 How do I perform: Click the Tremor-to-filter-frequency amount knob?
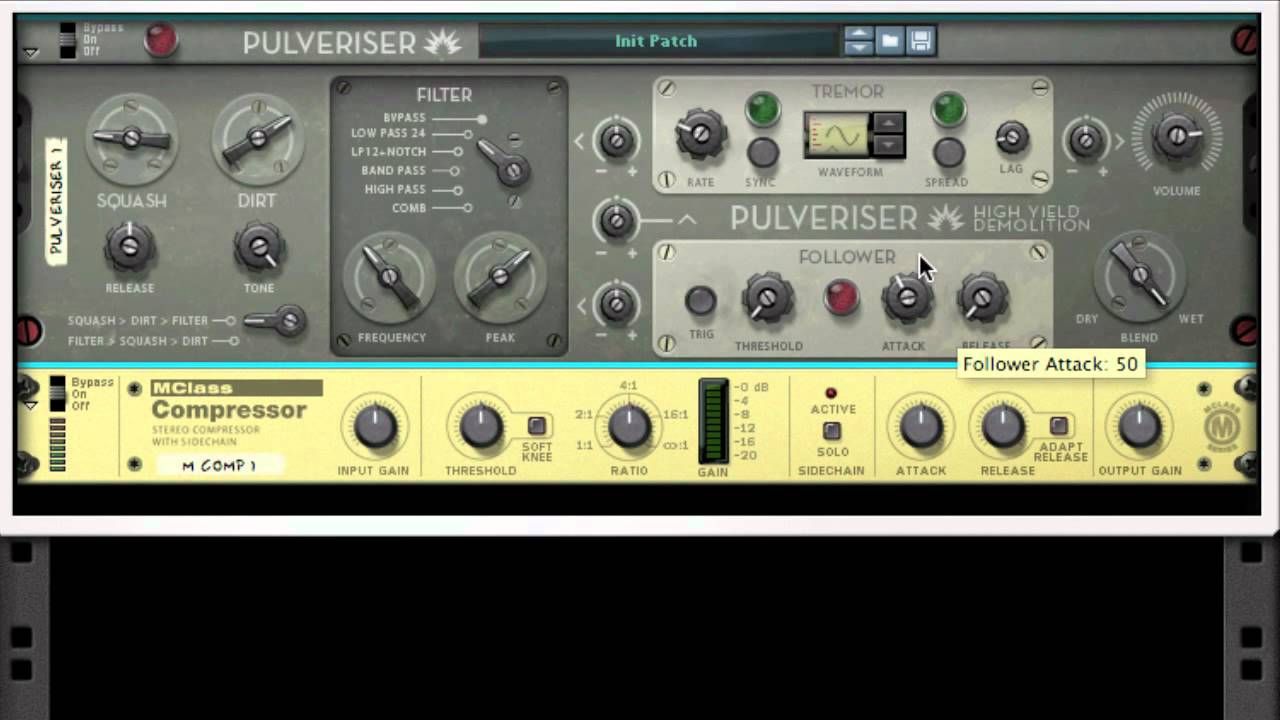tap(617, 140)
